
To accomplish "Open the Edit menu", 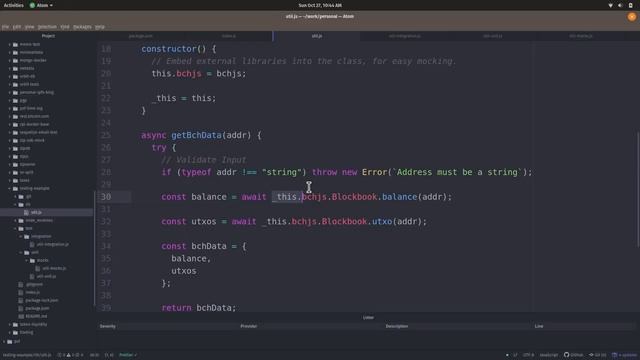I will (x=17, y=27).
